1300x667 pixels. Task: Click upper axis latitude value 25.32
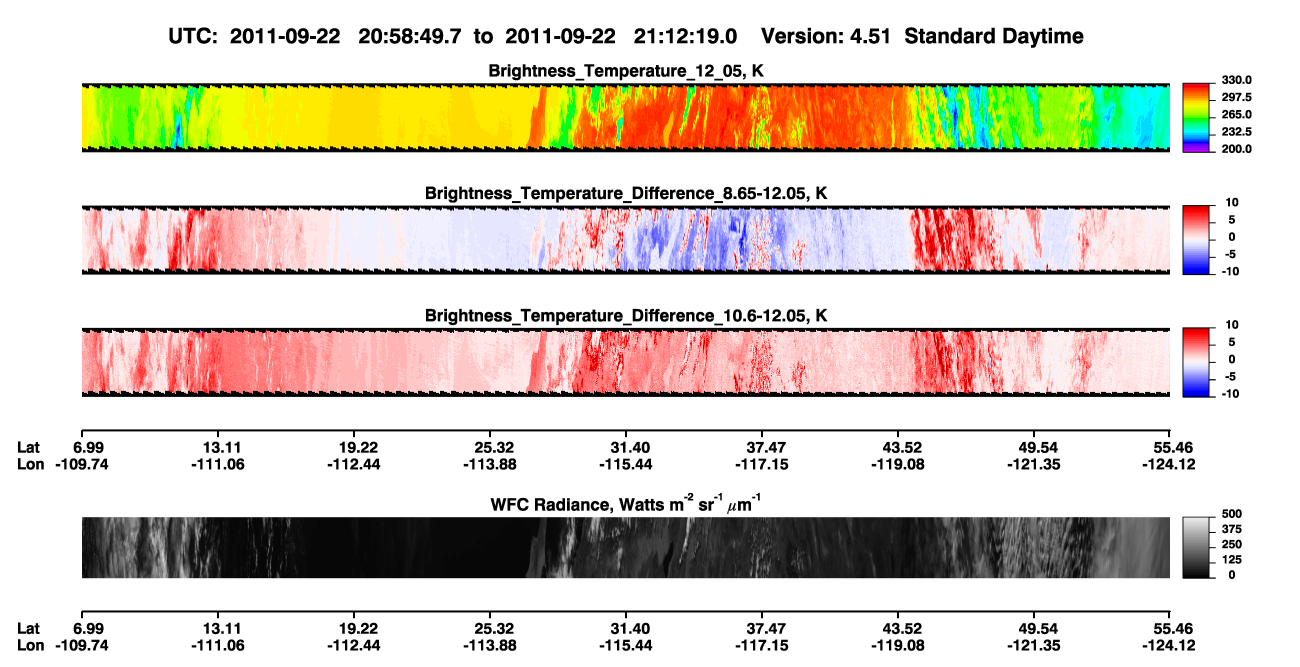495,446
